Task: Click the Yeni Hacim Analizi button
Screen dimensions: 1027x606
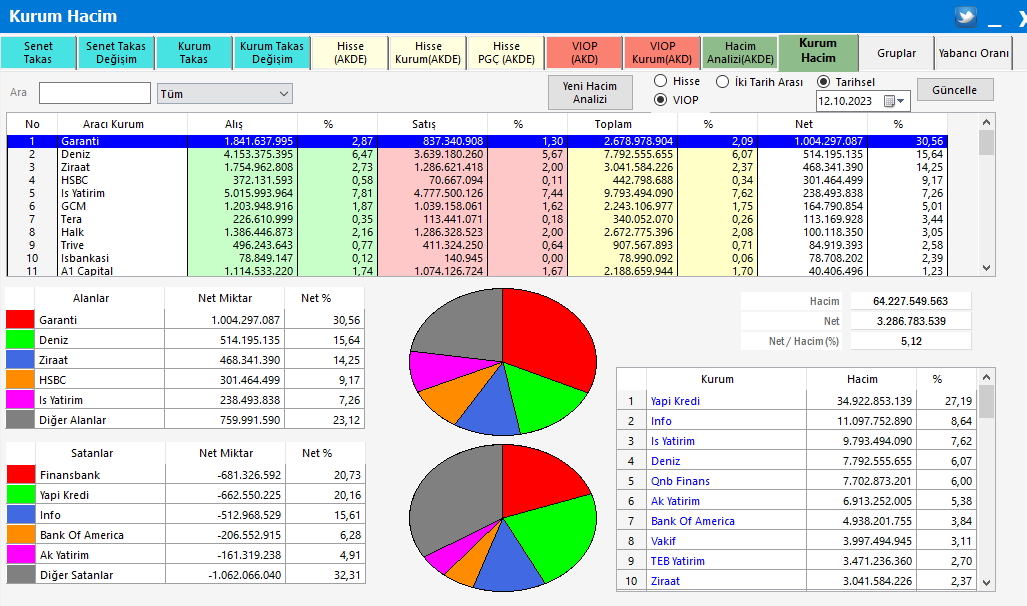Action: click(x=590, y=92)
